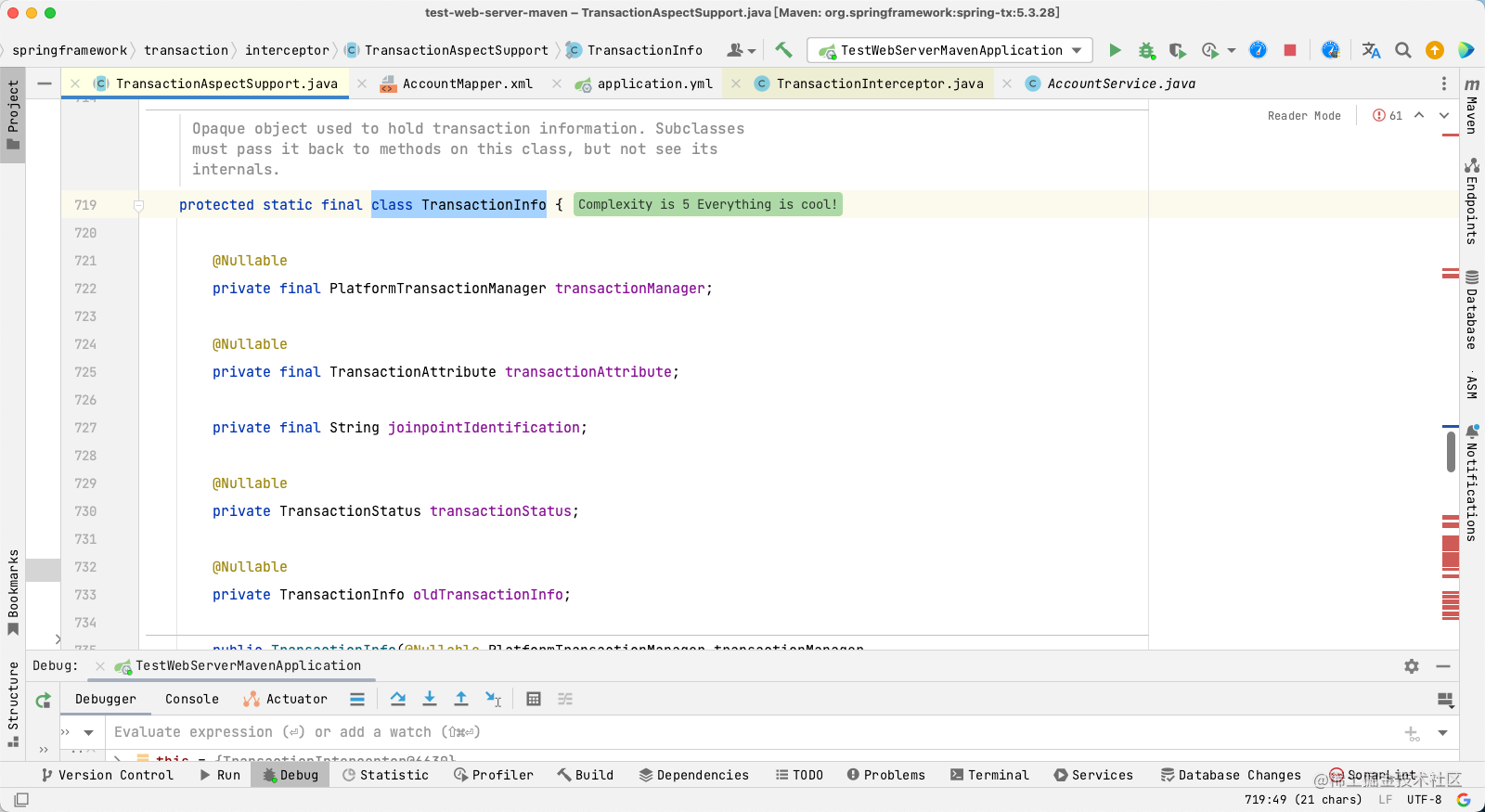
Task: Change file encoding from UTF-8 in status bar
Action: [1424, 799]
